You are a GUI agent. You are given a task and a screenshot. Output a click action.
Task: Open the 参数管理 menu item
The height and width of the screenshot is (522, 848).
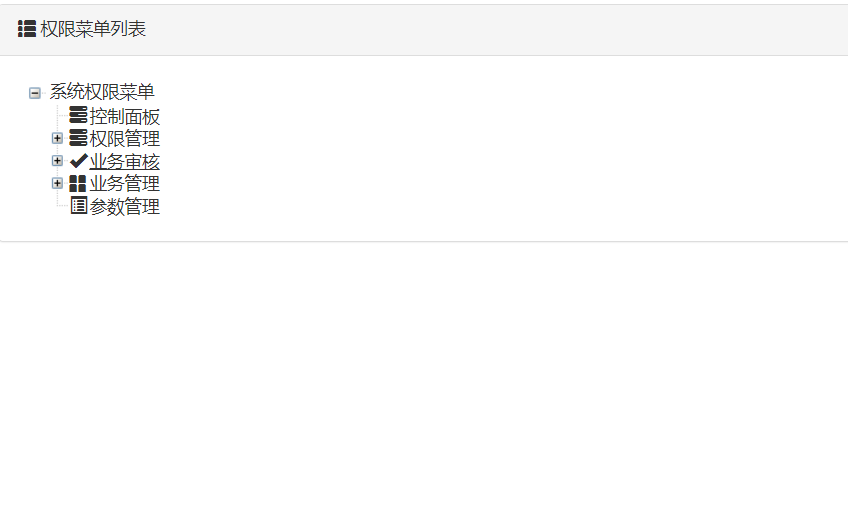click(125, 207)
